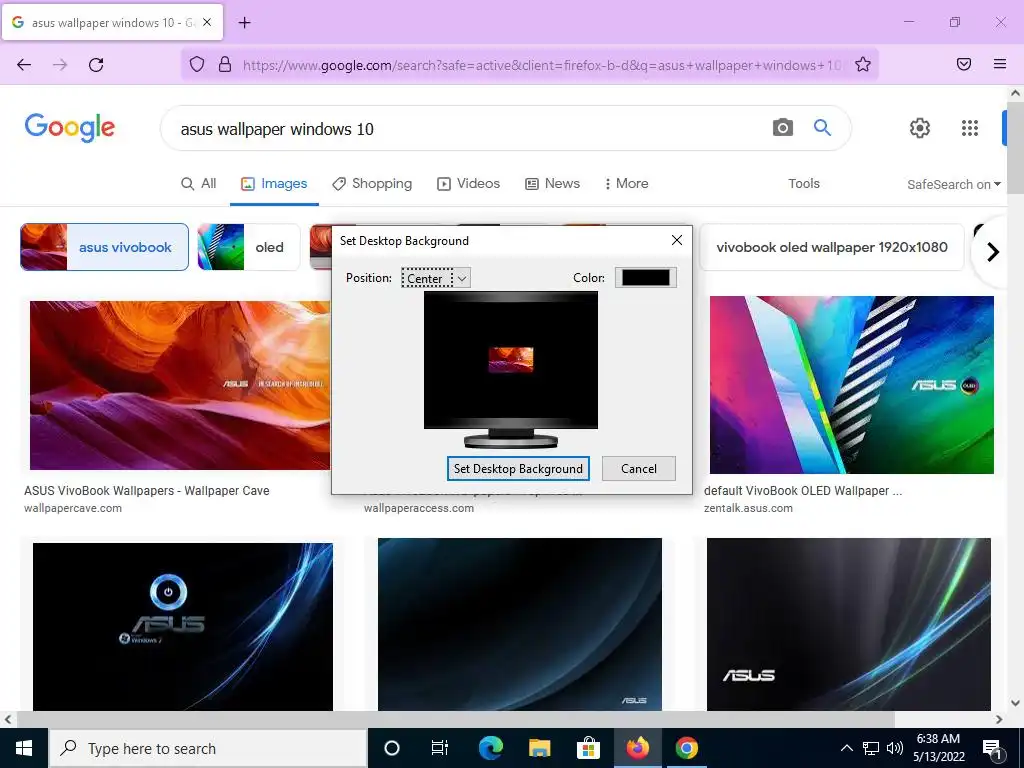
Task: Open ASUS VivoBook Wallpapers - Wallpaper Cave link
Action: (147, 490)
